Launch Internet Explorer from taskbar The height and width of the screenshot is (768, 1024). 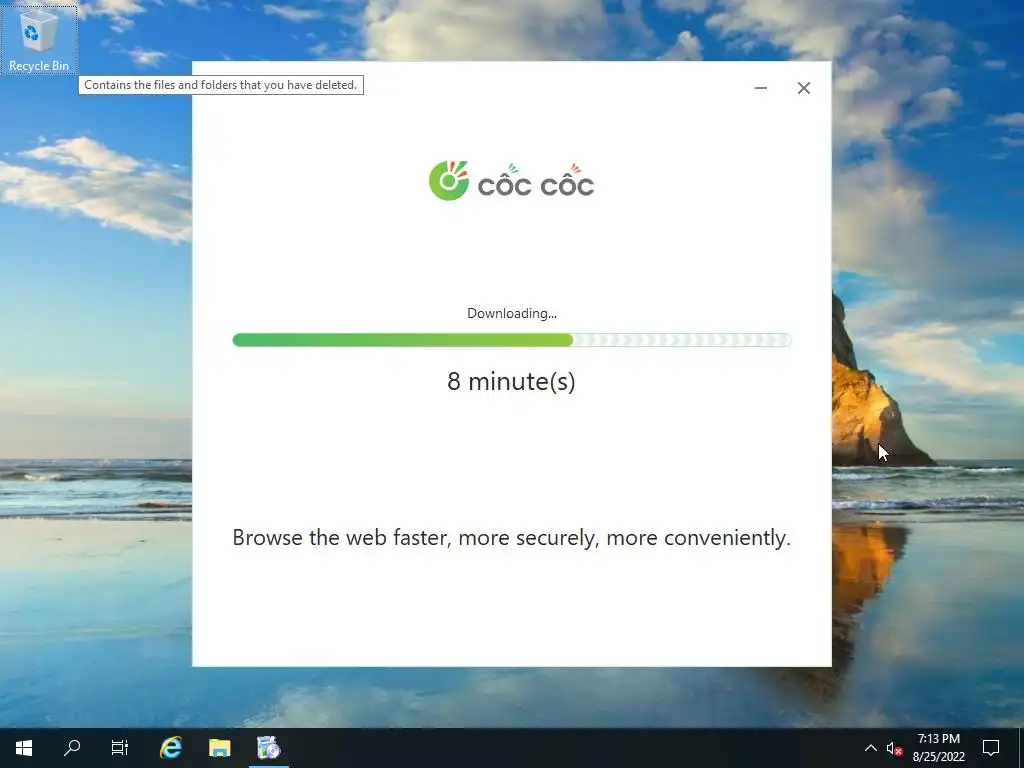171,748
